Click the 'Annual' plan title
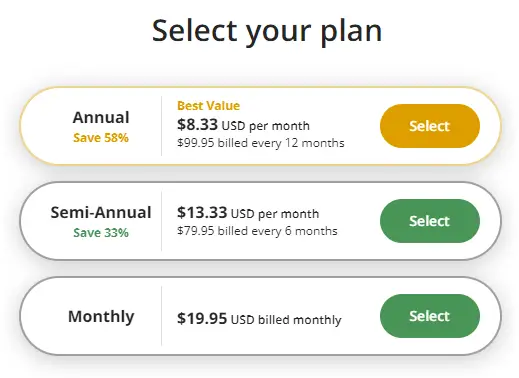519x378 pixels. pos(101,117)
